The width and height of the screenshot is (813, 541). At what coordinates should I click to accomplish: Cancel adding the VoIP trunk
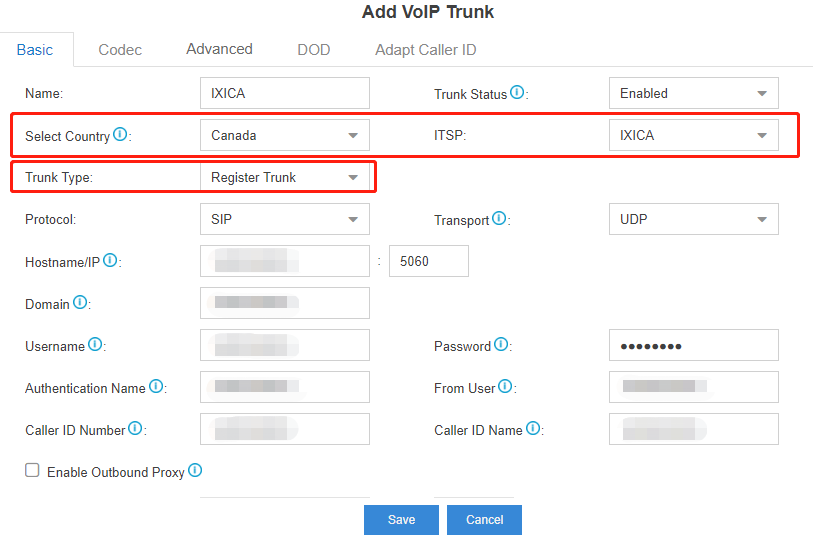[x=484, y=519]
